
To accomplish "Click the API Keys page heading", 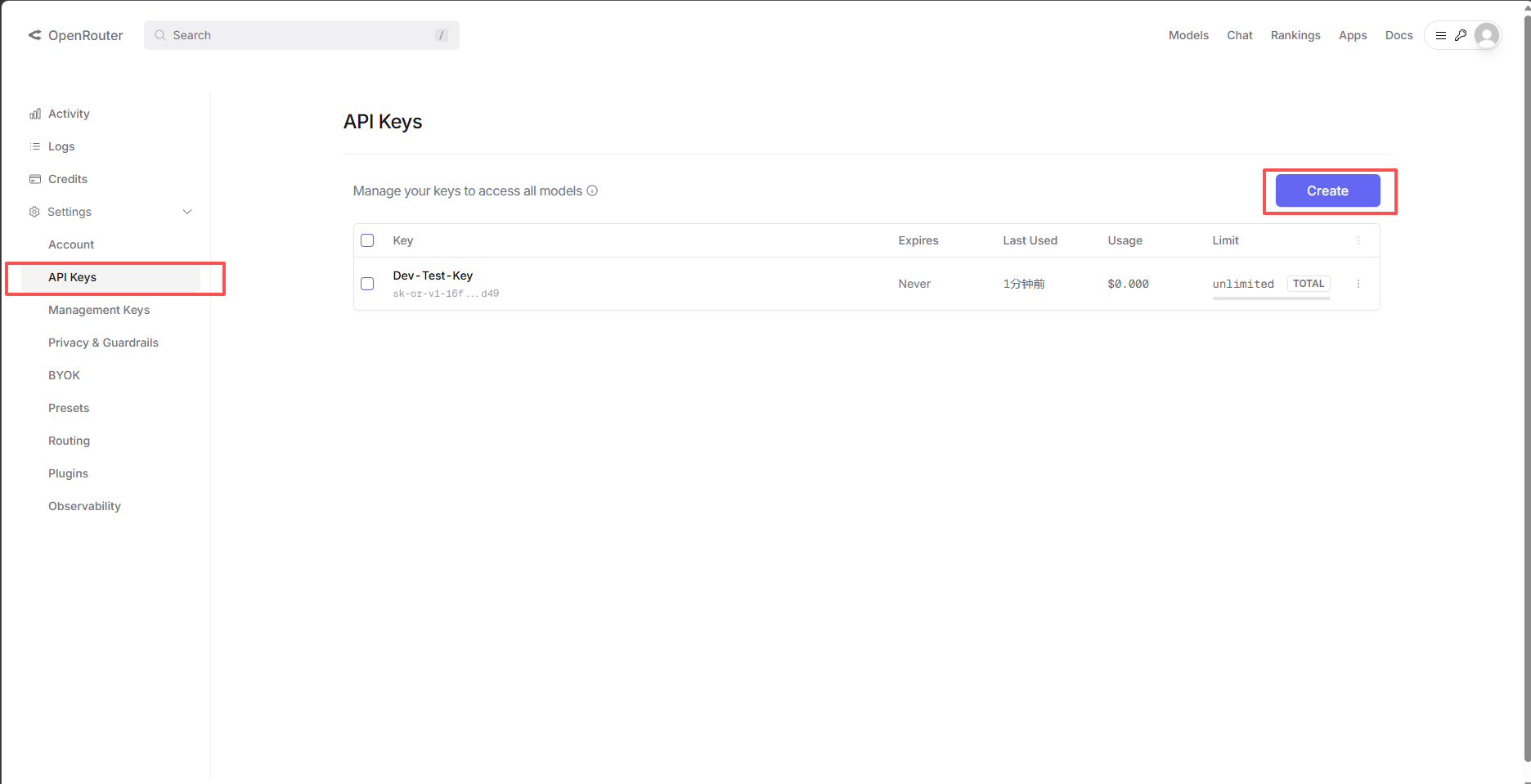I will (x=383, y=122).
